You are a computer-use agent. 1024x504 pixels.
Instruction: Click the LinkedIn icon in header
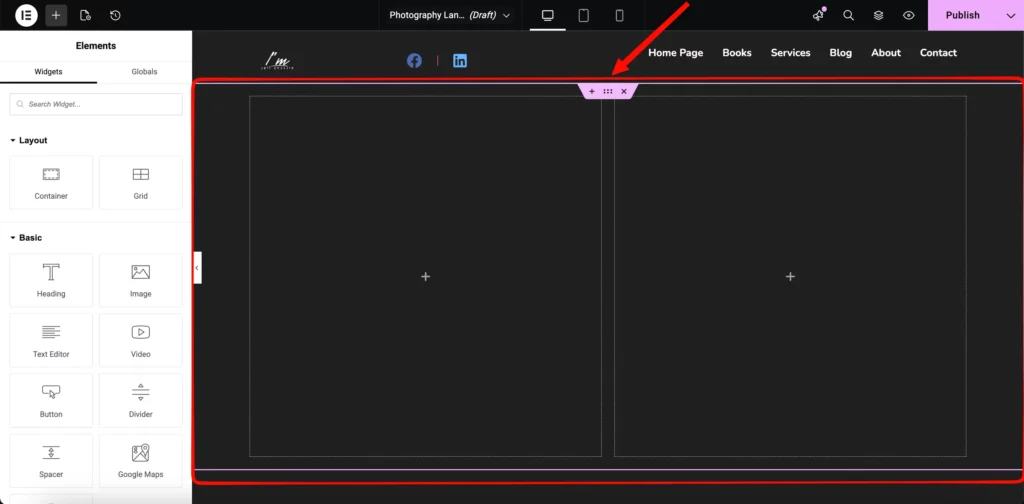[460, 61]
